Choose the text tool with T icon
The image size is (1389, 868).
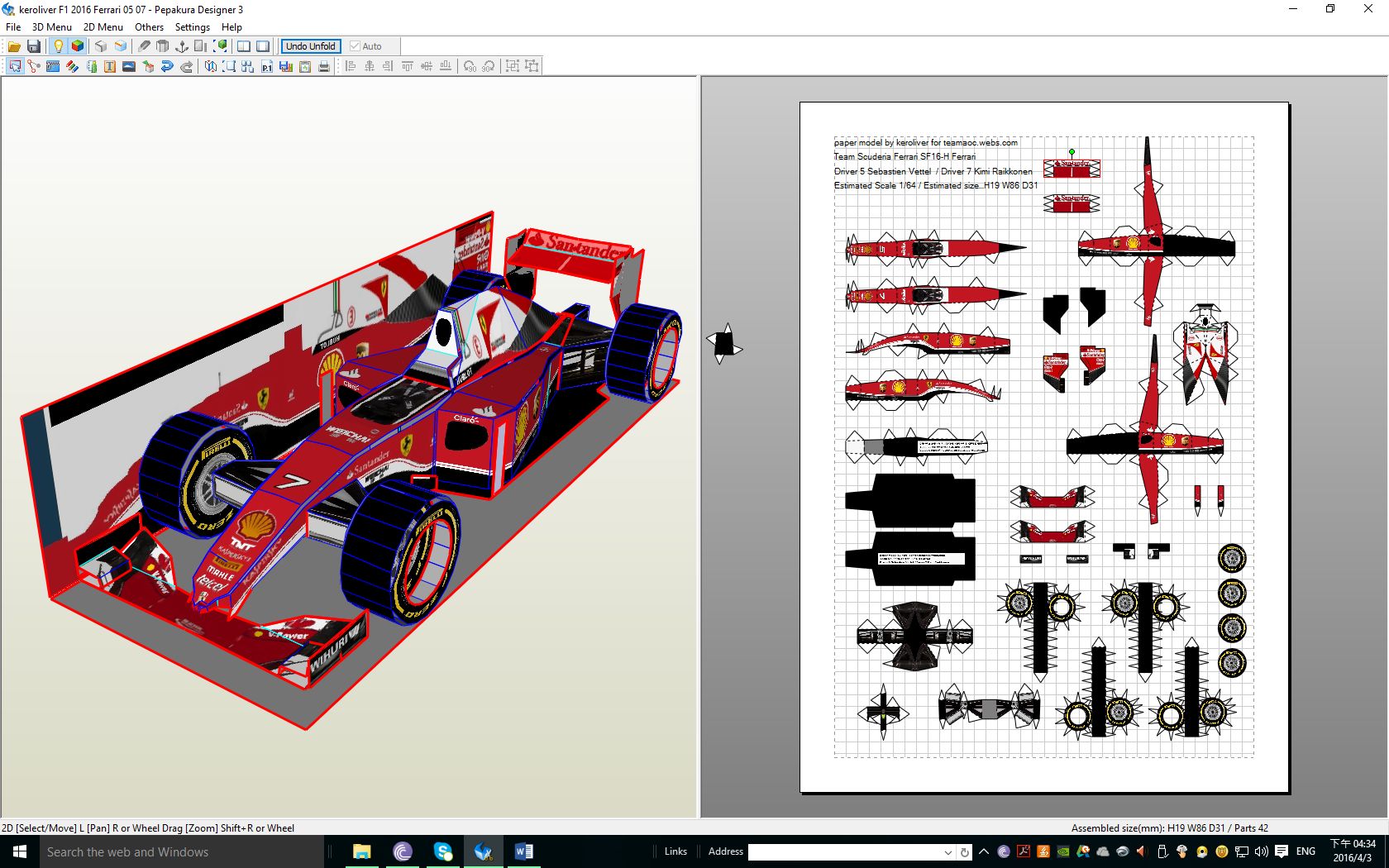(110, 66)
